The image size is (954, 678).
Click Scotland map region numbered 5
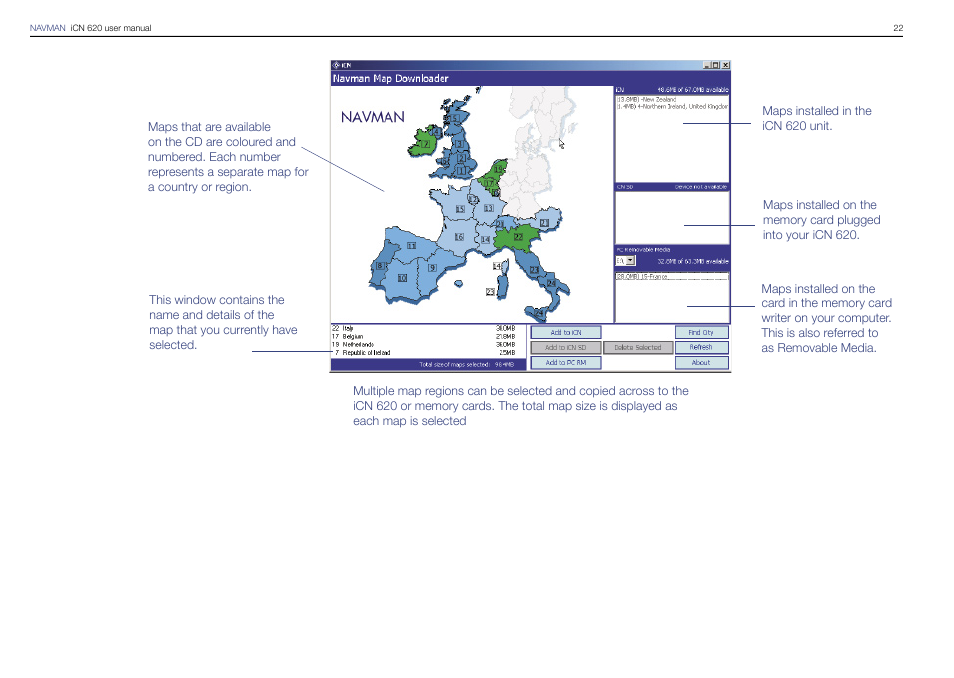coord(454,119)
